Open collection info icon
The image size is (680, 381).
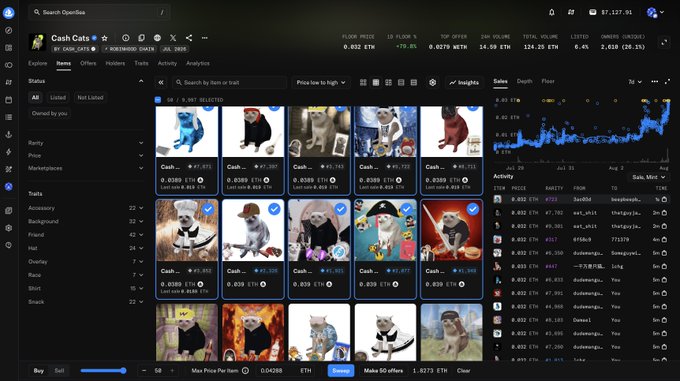tap(126, 38)
